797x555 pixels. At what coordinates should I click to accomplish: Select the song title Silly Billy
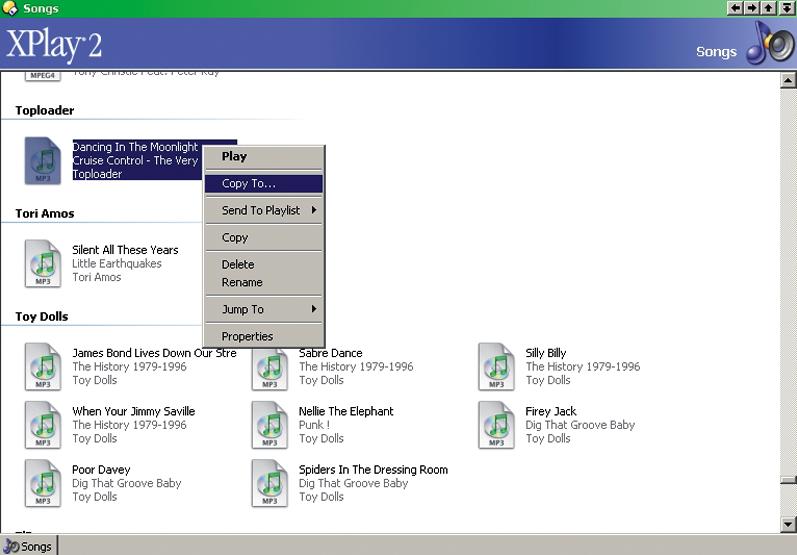tap(545, 353)
